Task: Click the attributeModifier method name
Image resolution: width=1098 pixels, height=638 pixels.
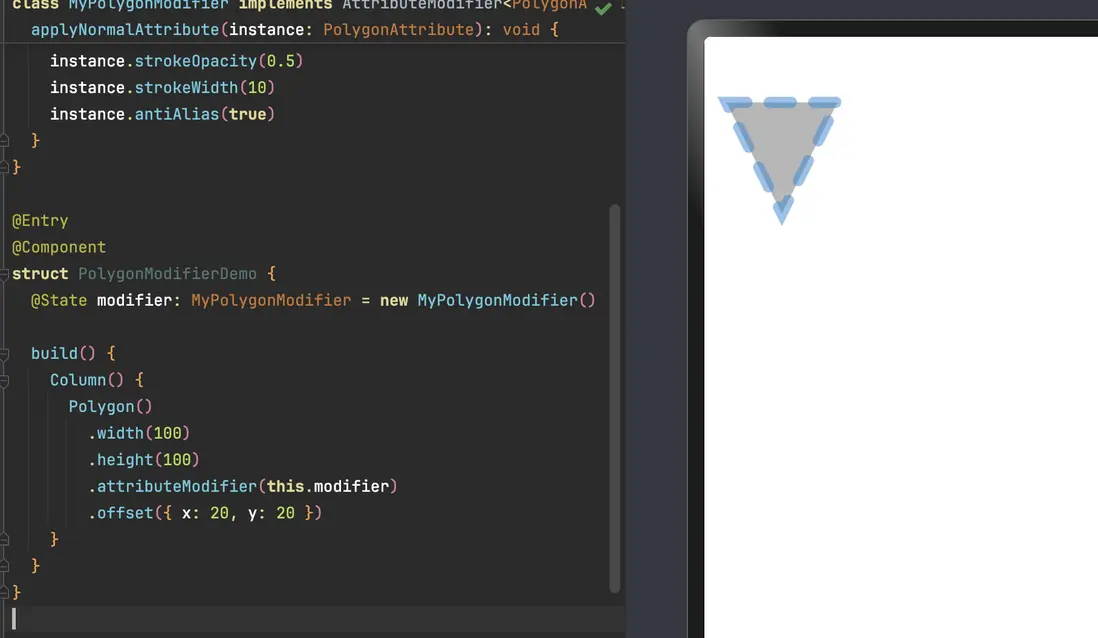Action: (x=176, y=487)
